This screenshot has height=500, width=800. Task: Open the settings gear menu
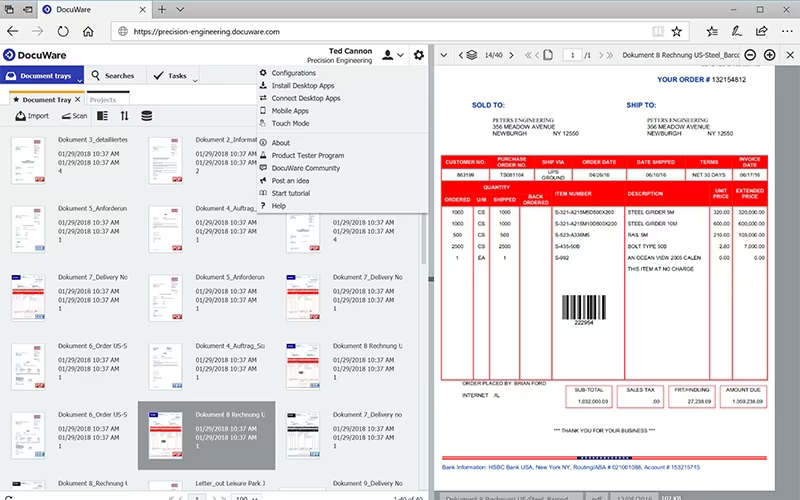click(418, 55)
